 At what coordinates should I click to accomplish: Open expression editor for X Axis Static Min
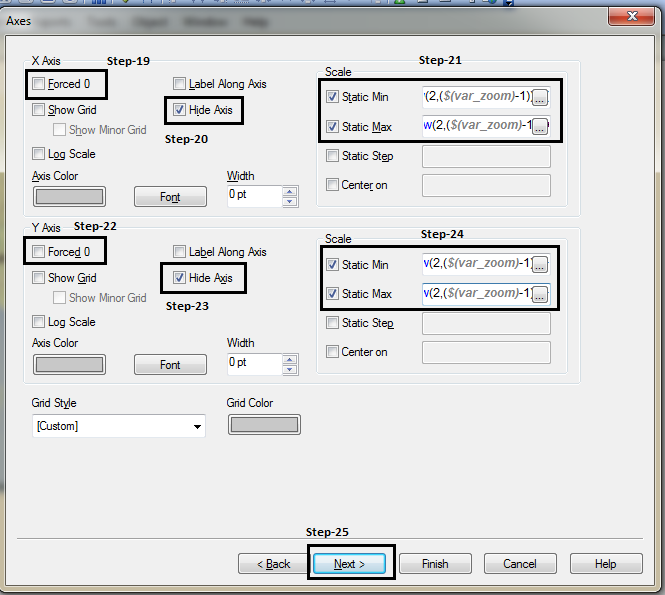pyautogui.click(x=540, y=97)
